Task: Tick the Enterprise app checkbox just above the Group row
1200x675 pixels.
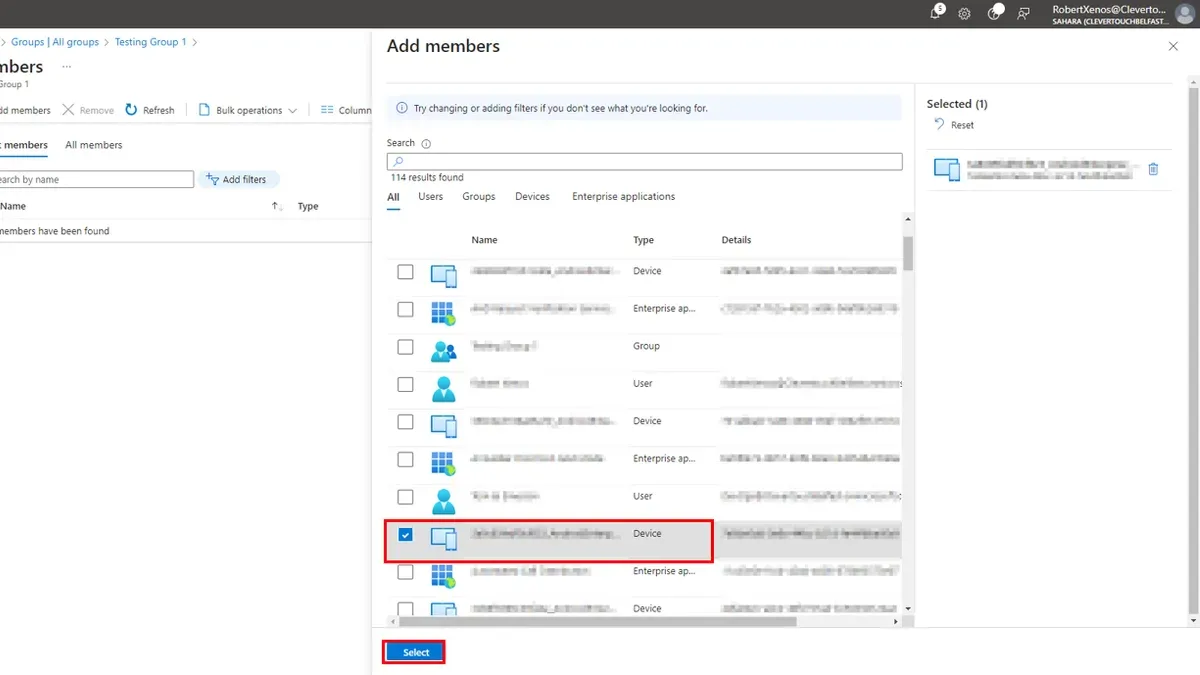Action: 405,310
